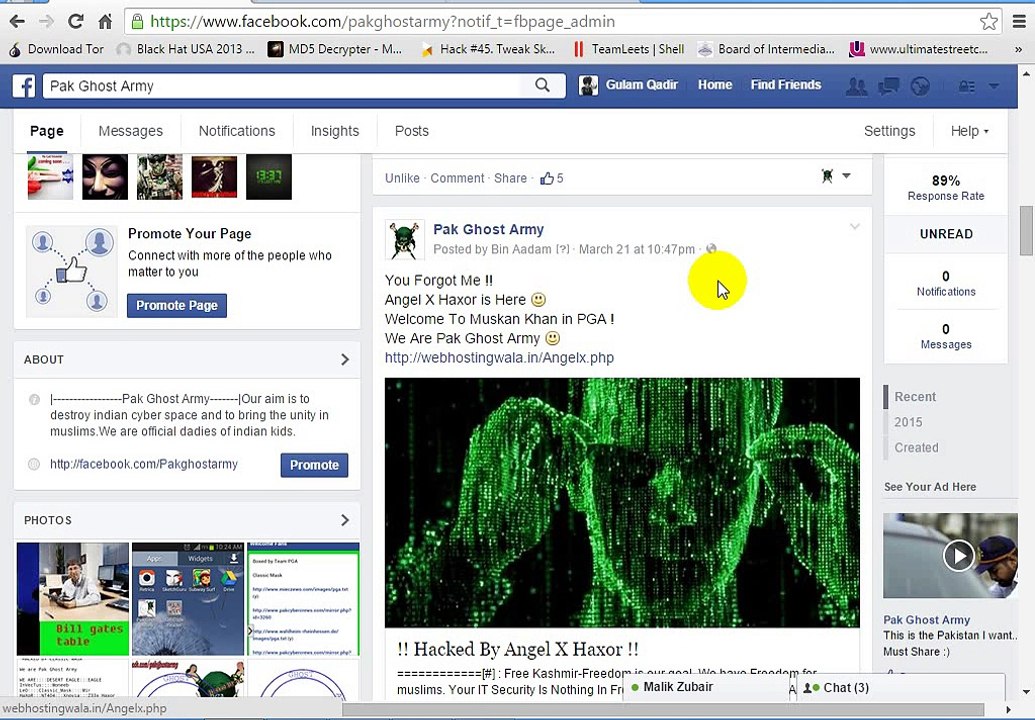The width and height of the screenshot is (1035, 720).
Task: Open the privacy shortcuts lock icon
Action: pos(966,86)
